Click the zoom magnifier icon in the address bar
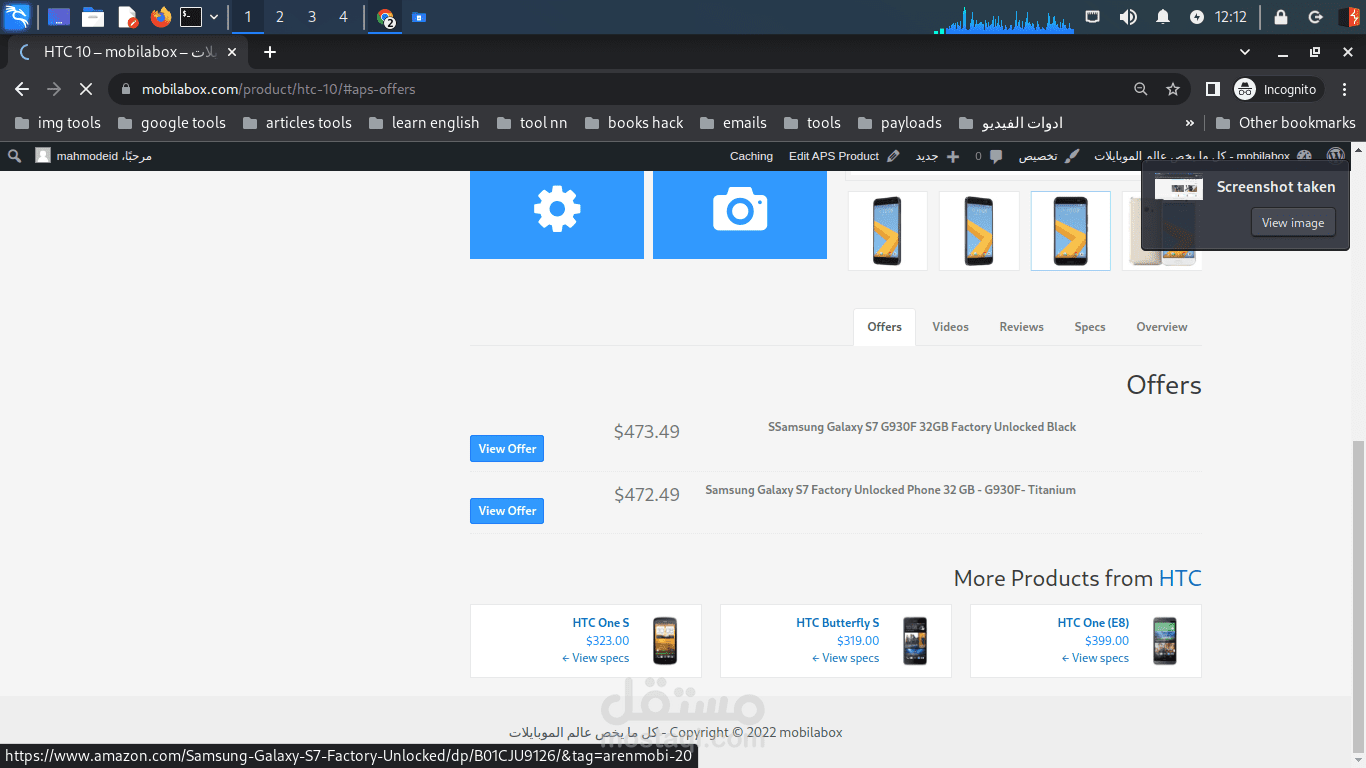Image resolution: width=1366 pixels, height=768 pixels. point(1141,89)
